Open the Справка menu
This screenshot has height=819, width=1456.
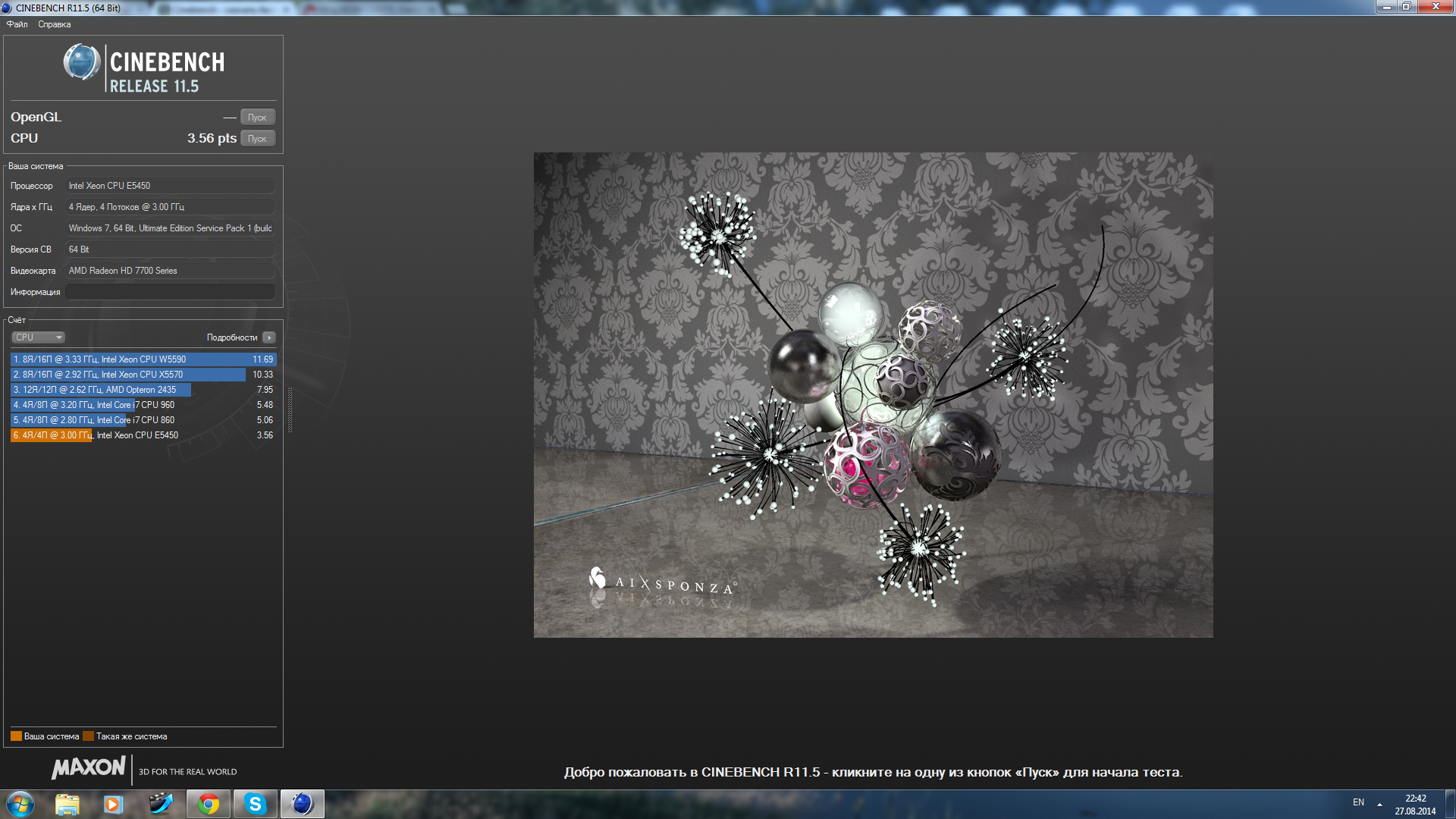[x=54, y=24]
